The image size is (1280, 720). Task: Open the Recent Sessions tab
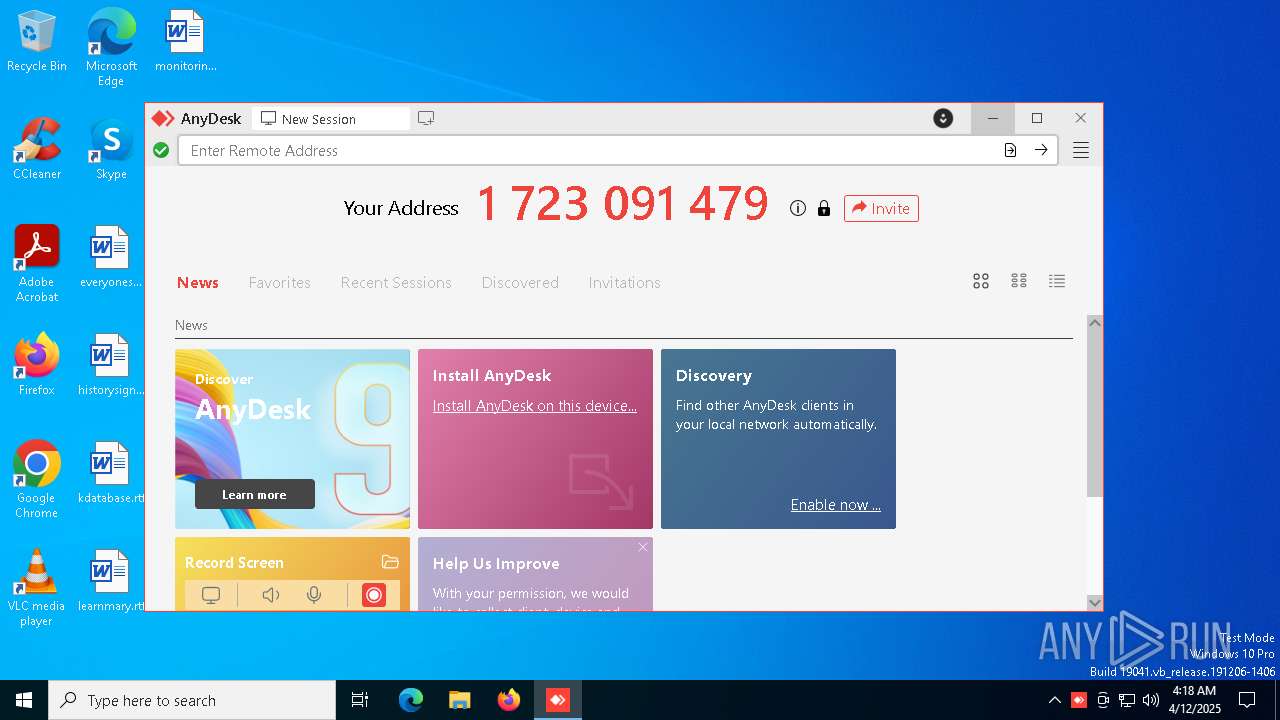(396, 283)
